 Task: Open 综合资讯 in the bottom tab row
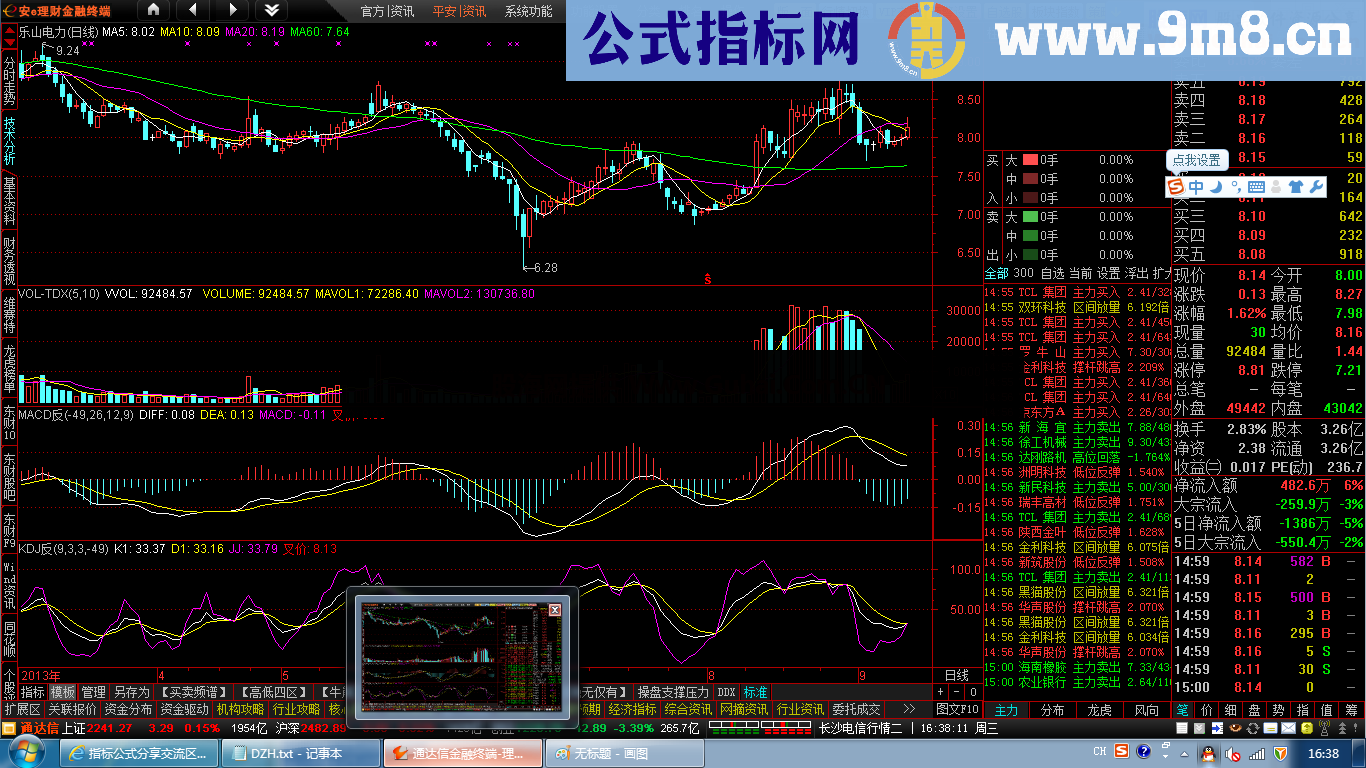coord(689,709)
